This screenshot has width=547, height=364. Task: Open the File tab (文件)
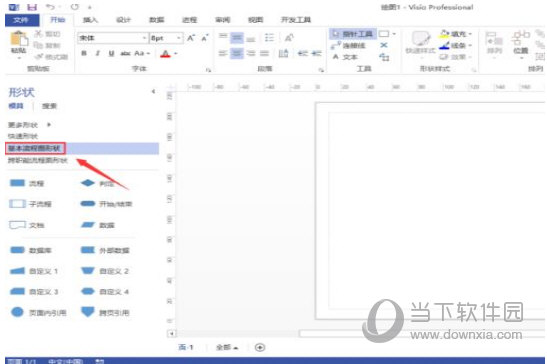tap(22, 20)
